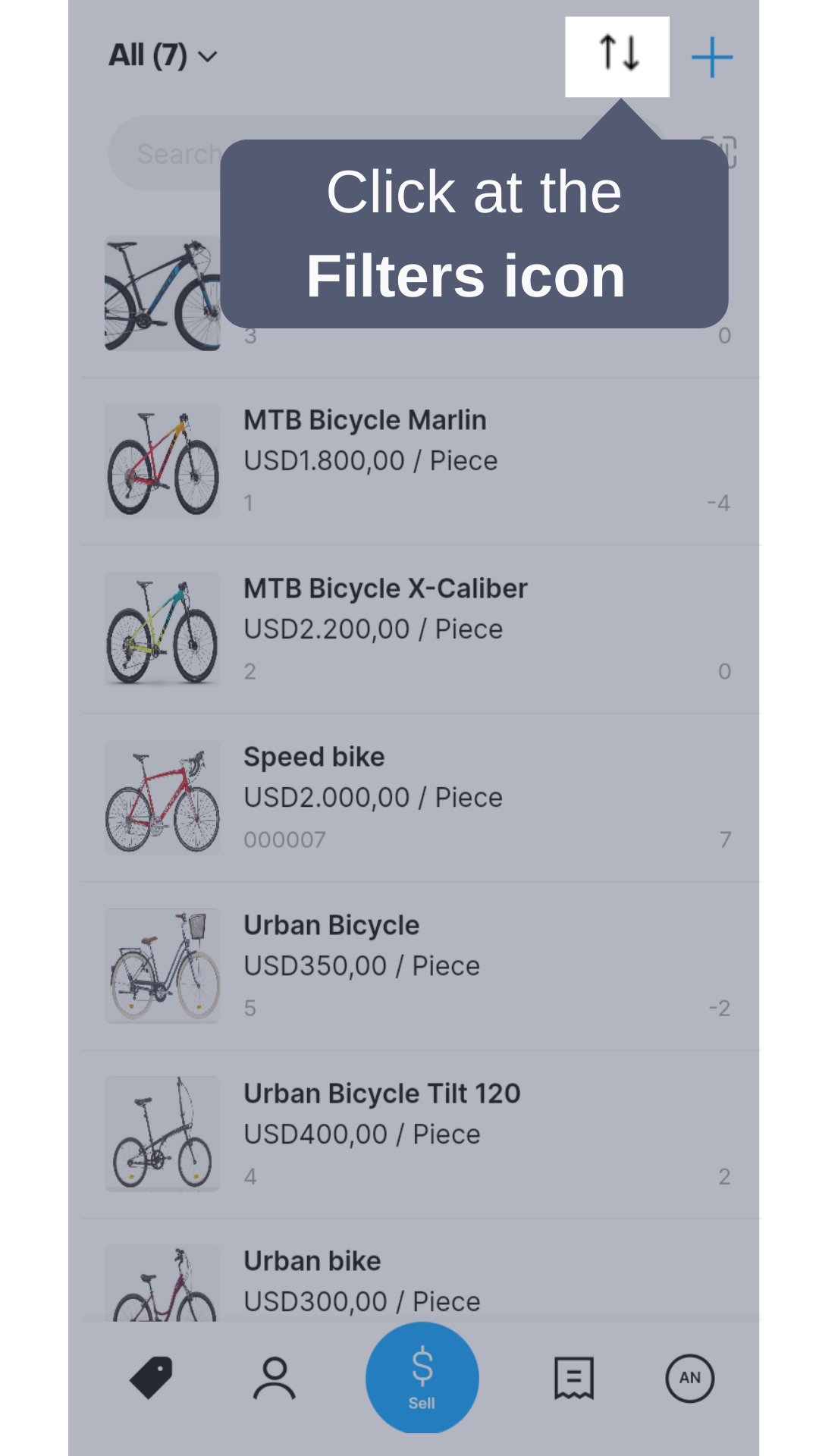Tap the Urban Bicycle thumbnail image
The image size is (819, 1456).
click(x=162, y=965)
